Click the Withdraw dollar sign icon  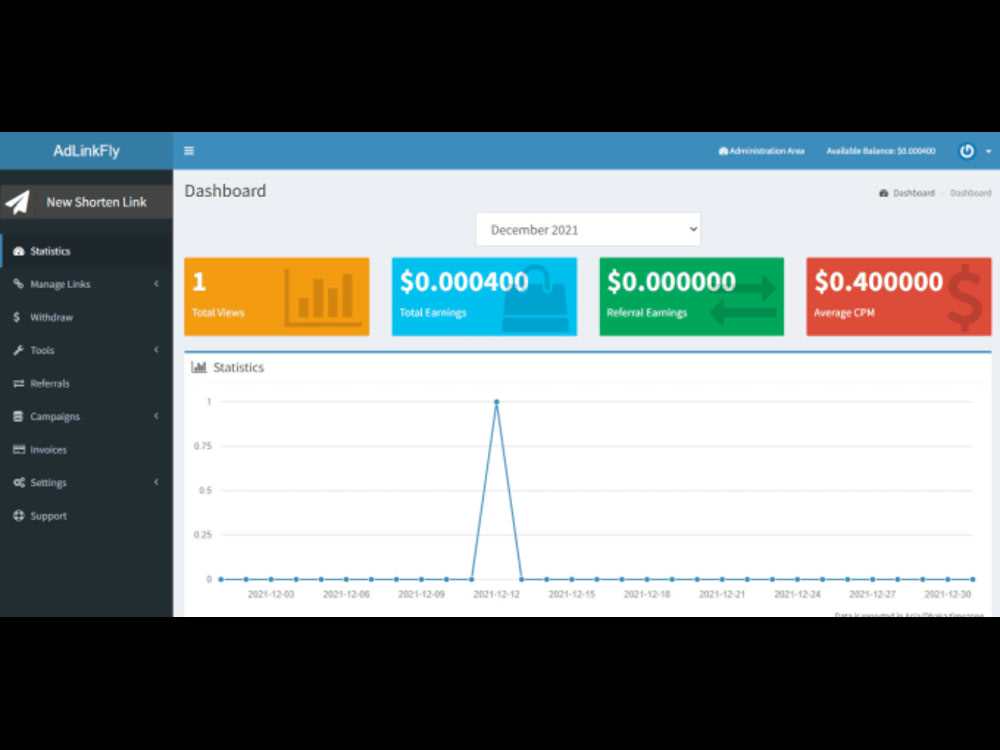(18, 317)
